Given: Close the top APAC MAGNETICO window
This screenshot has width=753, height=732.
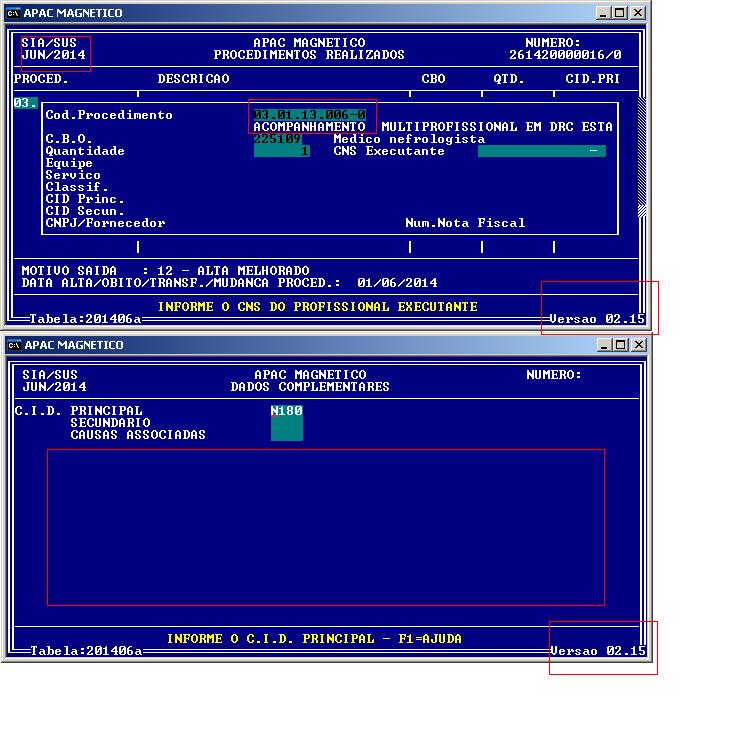Looking at the screenshot, I should (638, 13).
